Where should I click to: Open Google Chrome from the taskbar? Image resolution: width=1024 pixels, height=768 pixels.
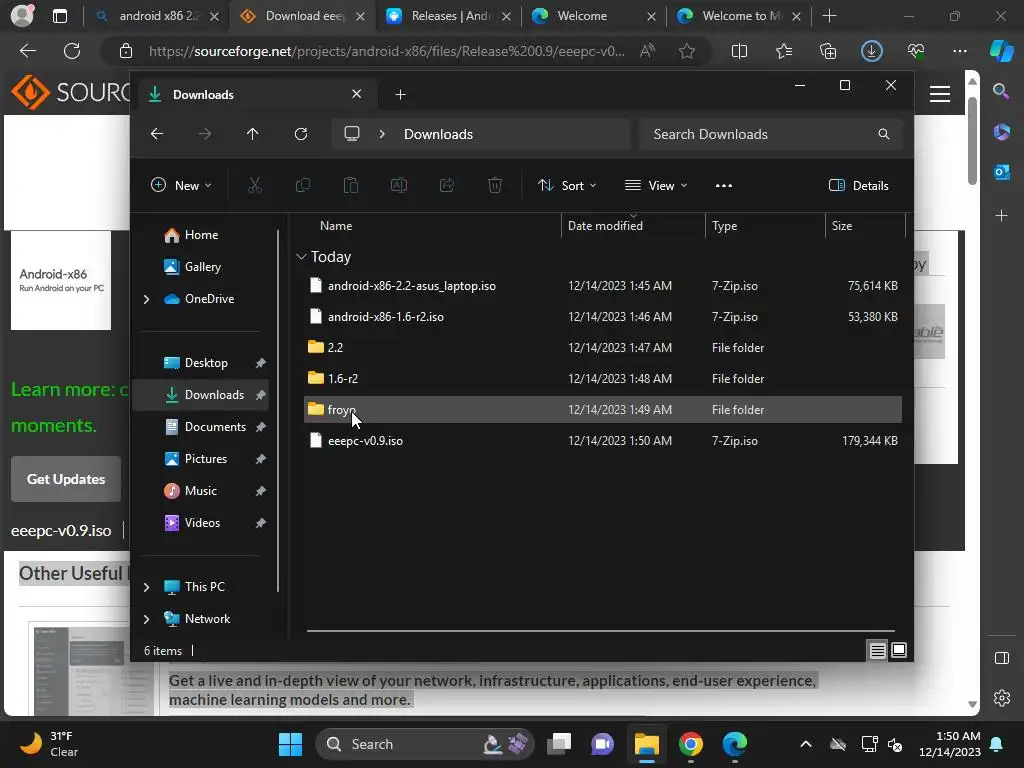[x=690, y=744]
